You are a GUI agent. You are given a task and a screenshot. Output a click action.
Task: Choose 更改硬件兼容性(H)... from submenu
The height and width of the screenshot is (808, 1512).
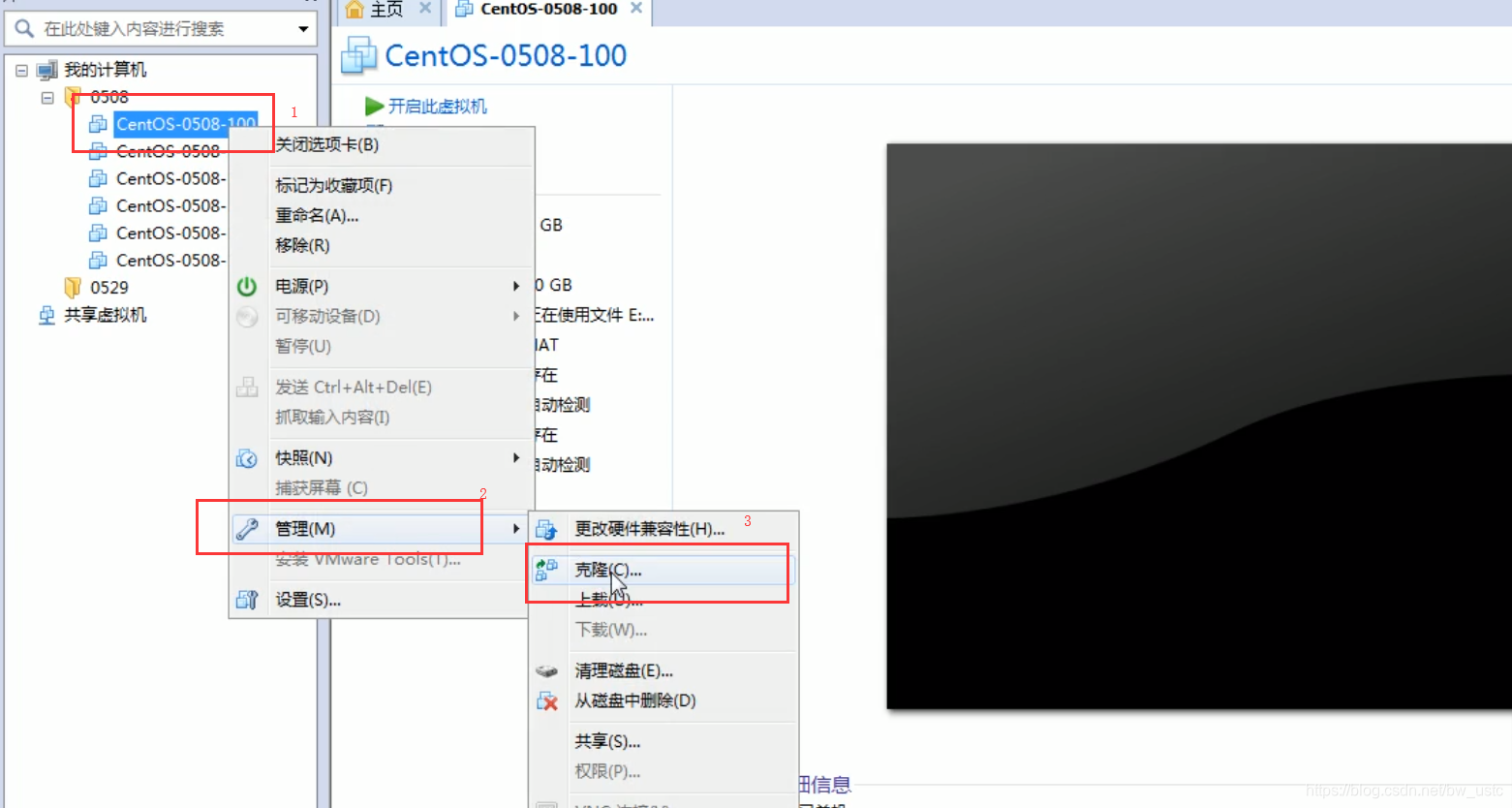click(650, 529)
